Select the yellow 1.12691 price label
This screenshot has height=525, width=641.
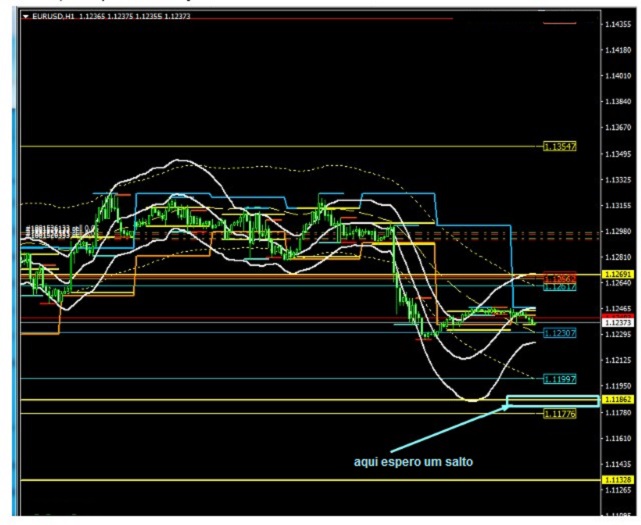[616, 273]
